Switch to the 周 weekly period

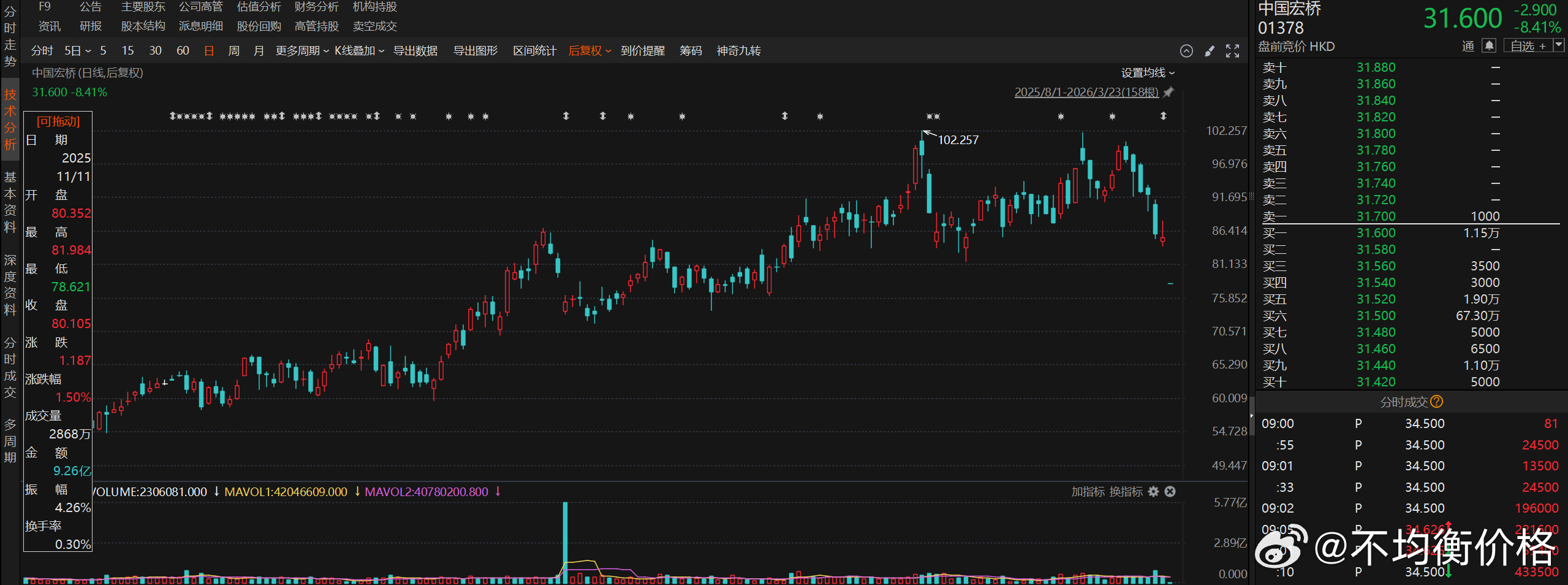(234, 51)
